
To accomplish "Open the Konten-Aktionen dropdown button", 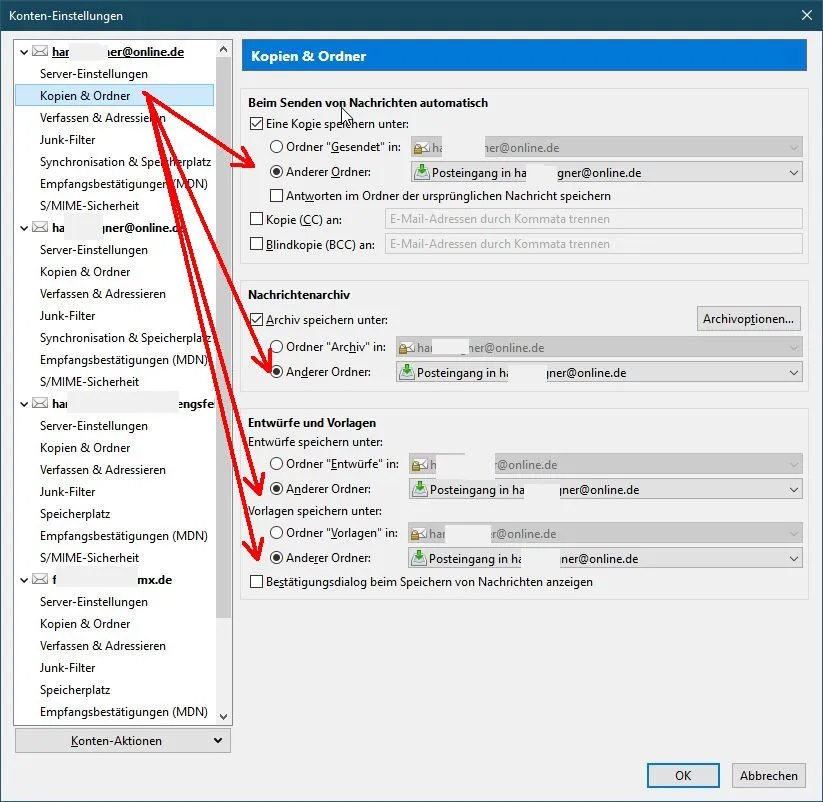I will pos(123,741).
